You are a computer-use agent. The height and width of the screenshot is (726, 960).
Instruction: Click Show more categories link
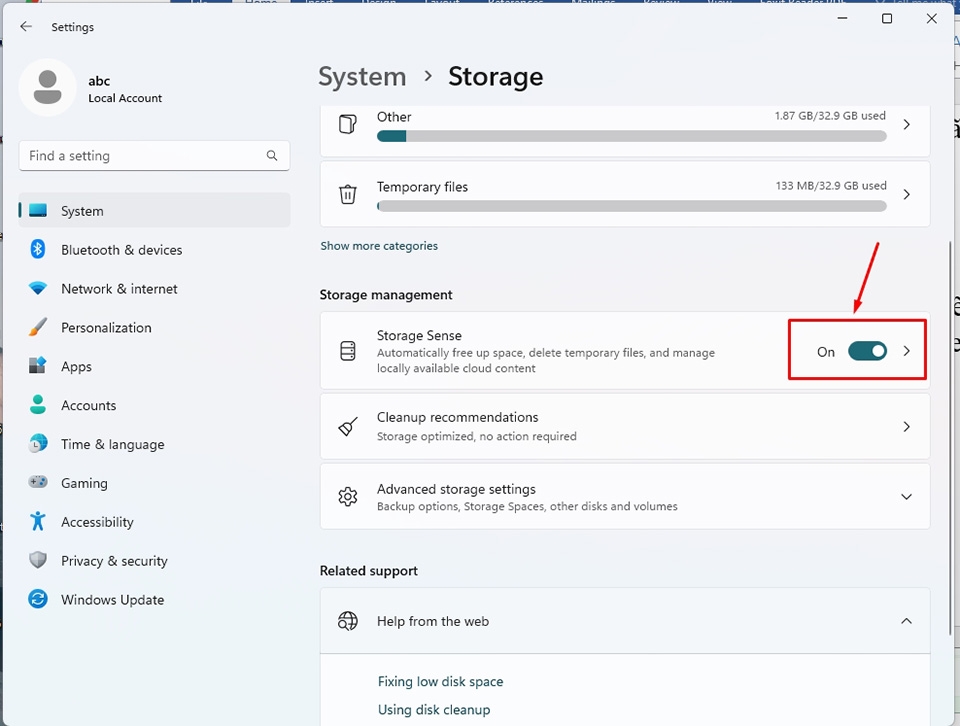click(379, 245)
